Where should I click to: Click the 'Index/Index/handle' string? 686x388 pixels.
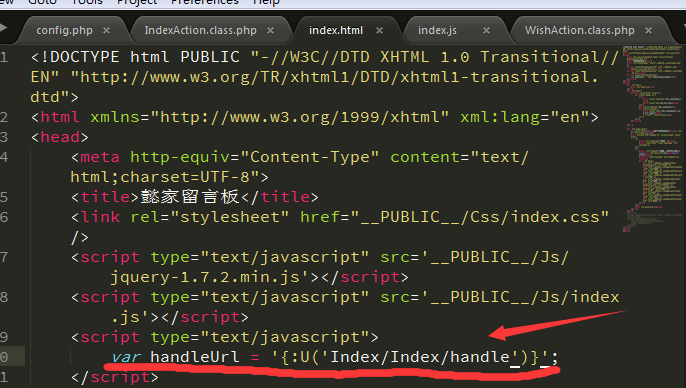(421, 357)
